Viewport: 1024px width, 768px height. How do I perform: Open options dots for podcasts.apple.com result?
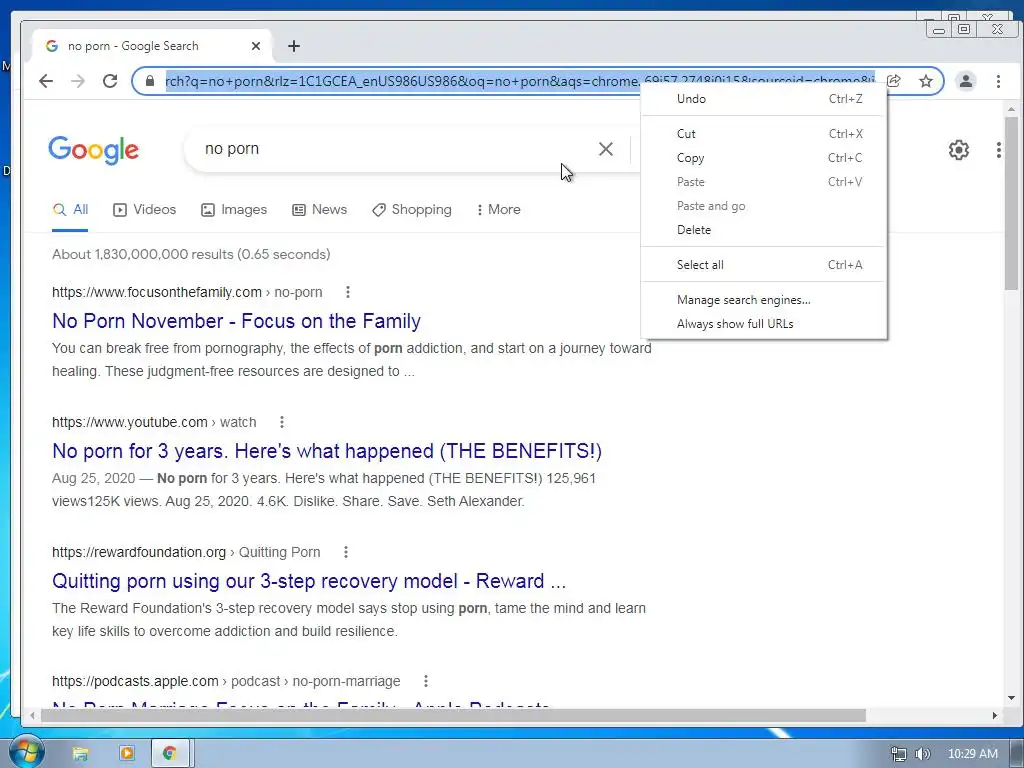(425, 681)
